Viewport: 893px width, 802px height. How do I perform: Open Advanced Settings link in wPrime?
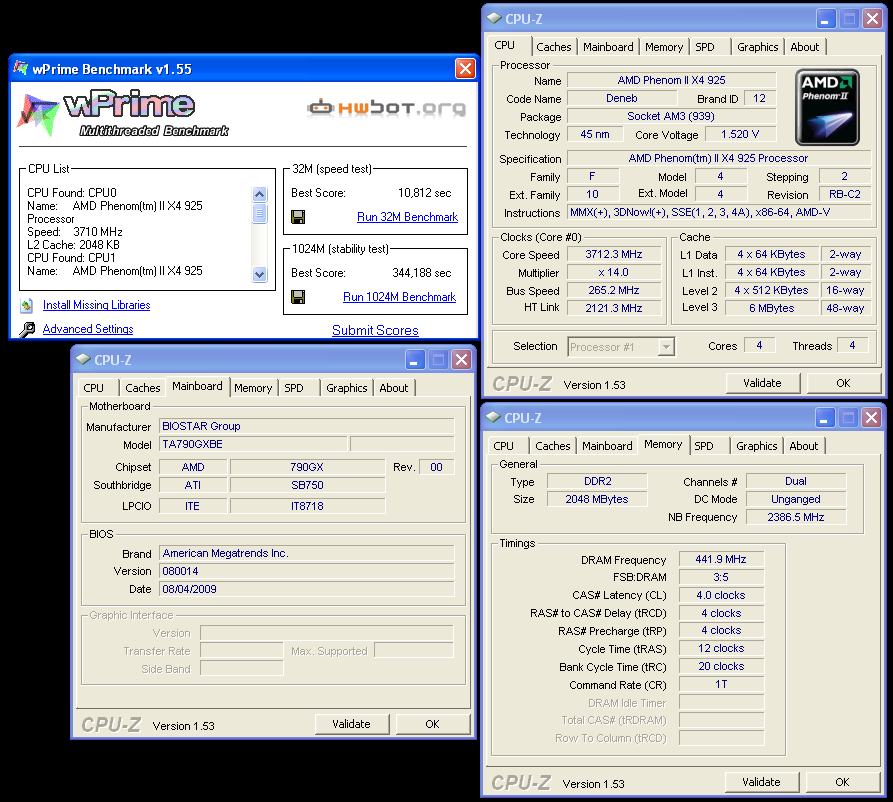(88, 329)
